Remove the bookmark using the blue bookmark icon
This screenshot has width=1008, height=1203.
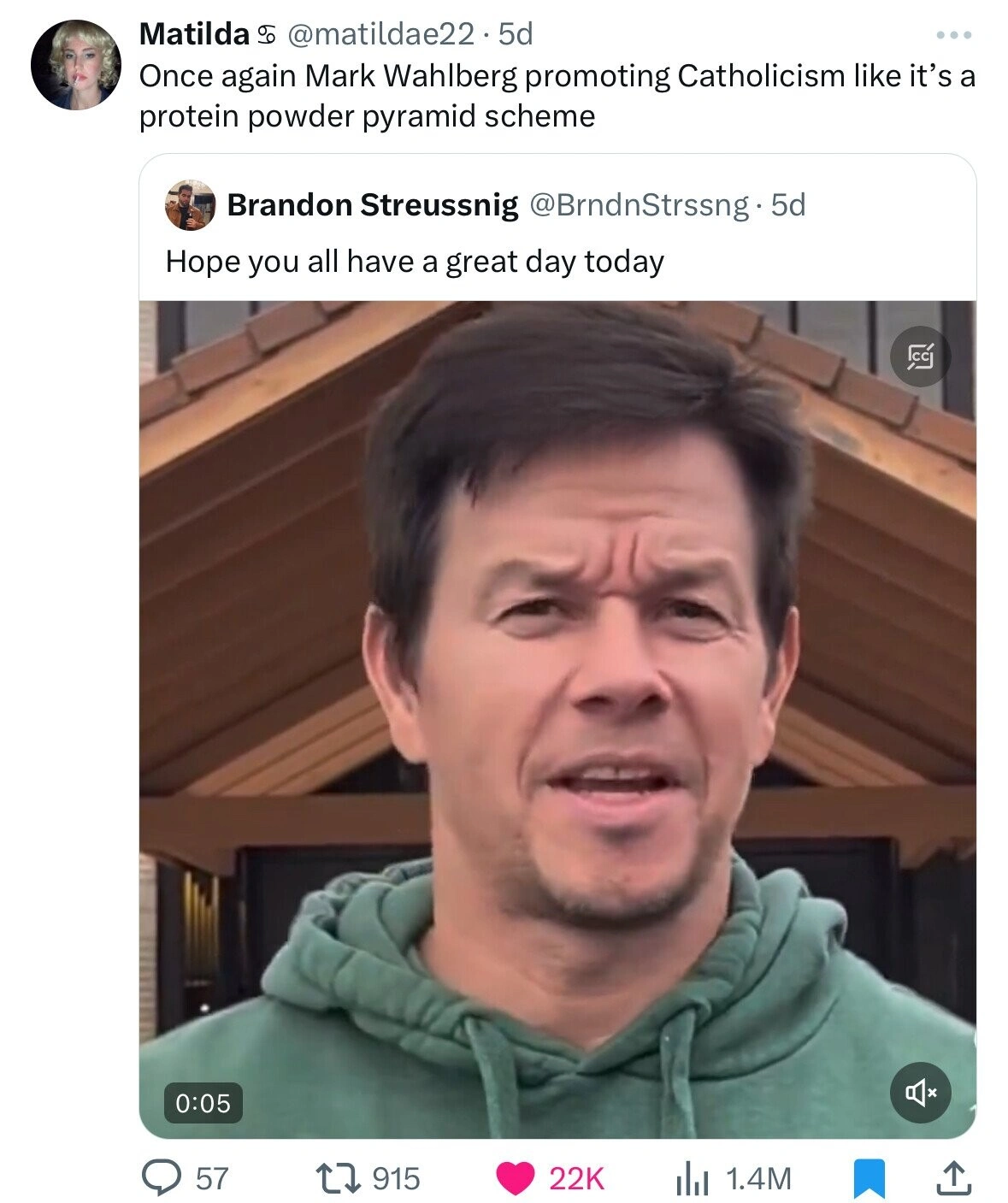[869, 1178]
